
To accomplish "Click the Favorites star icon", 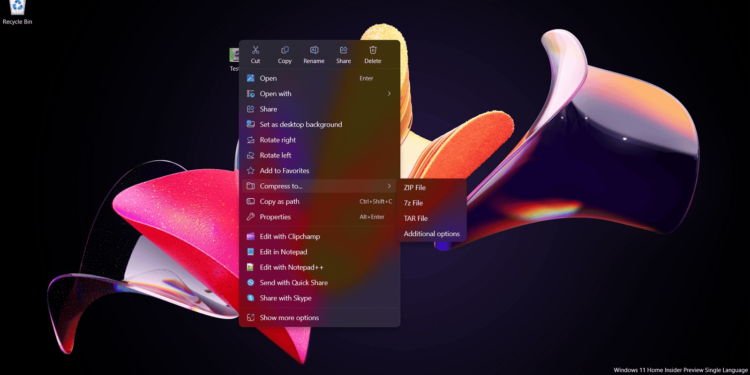I will click(x=251, y=171).
